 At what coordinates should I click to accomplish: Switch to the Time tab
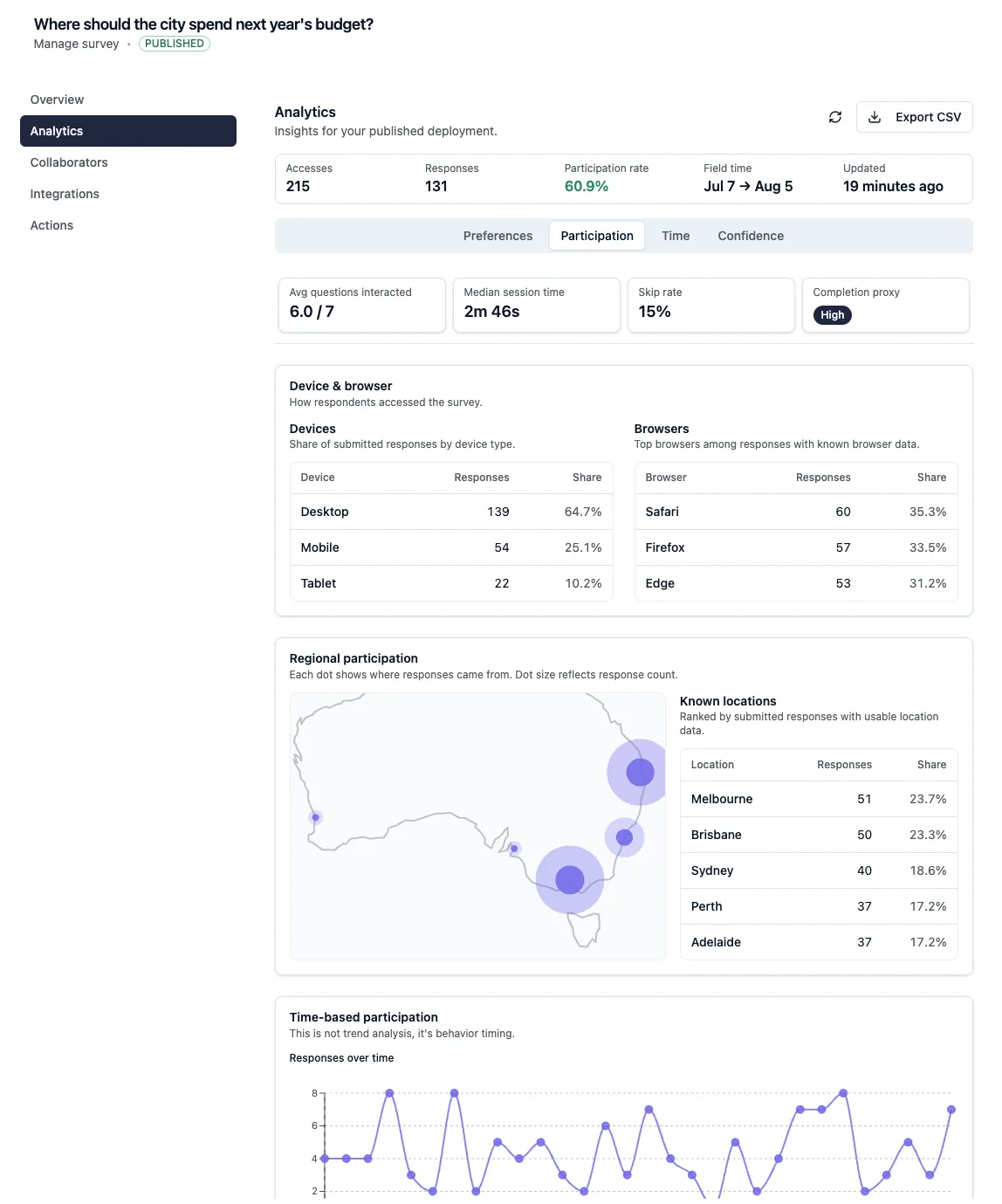676,236
